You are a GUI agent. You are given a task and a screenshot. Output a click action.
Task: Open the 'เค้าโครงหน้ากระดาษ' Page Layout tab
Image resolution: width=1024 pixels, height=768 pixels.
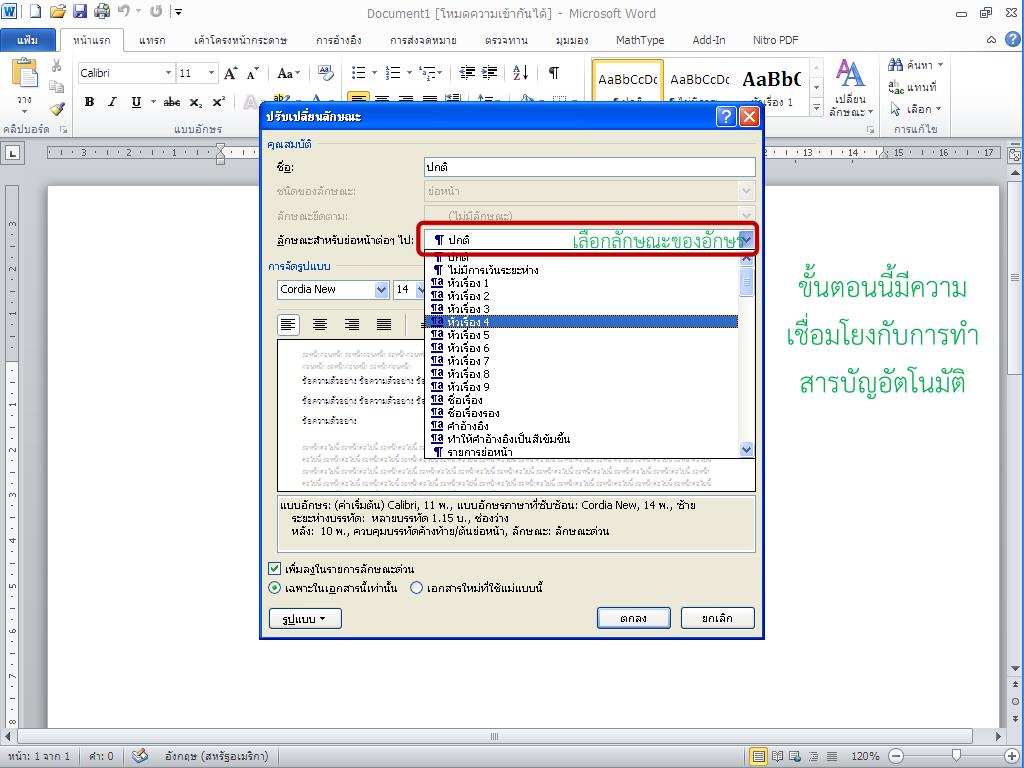tap(240, 40)
